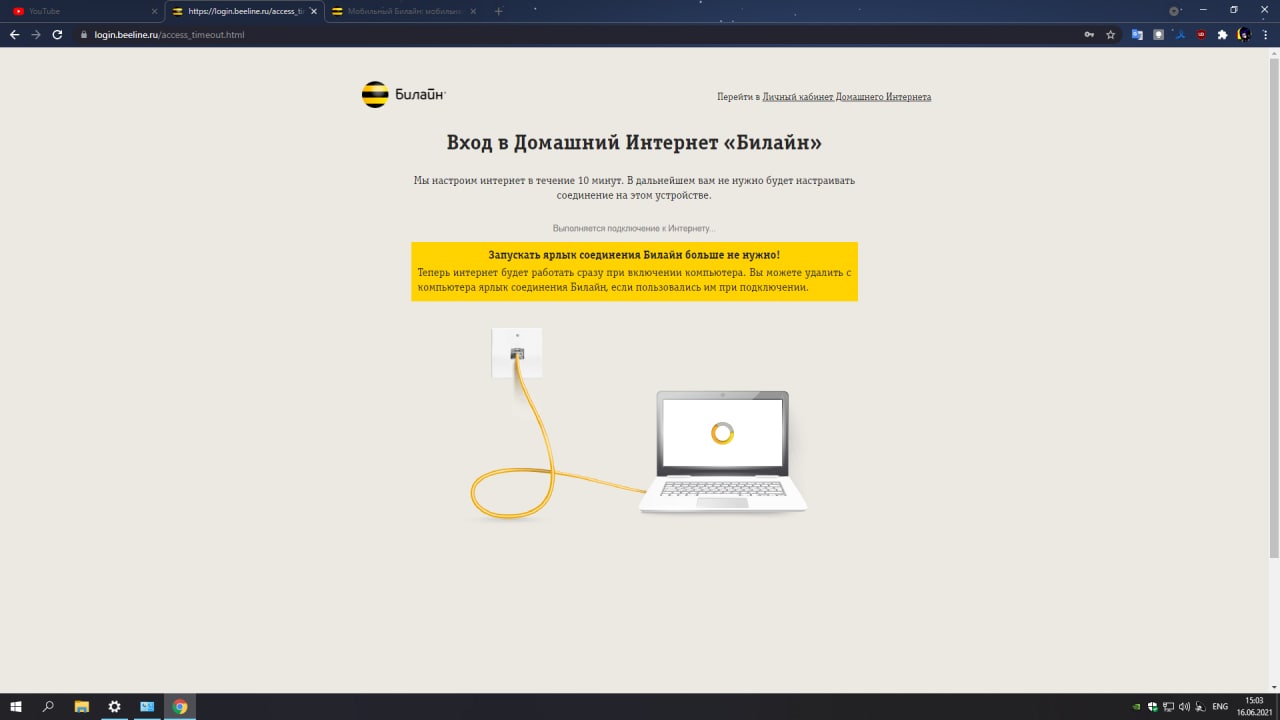Open the saved passwords key icon
This screenshot has height=720, width=1280.
coord(1089,34)
